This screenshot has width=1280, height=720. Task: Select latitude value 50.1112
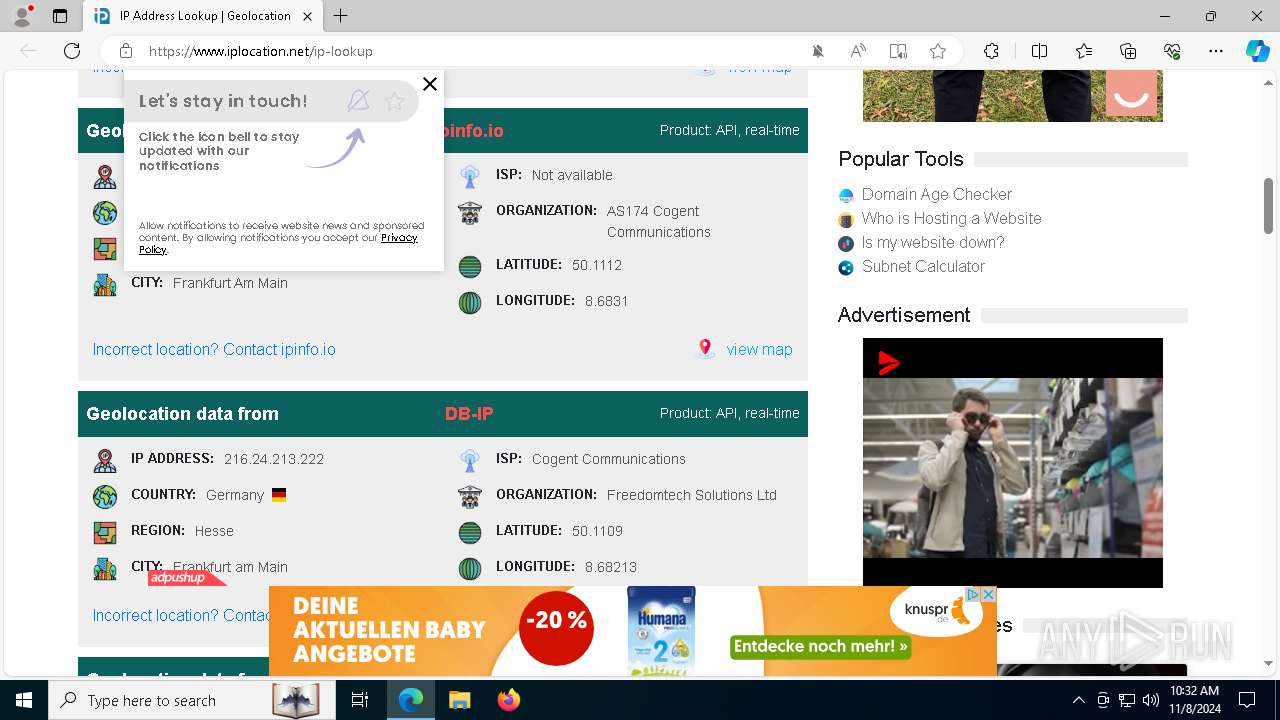(597, 265)
